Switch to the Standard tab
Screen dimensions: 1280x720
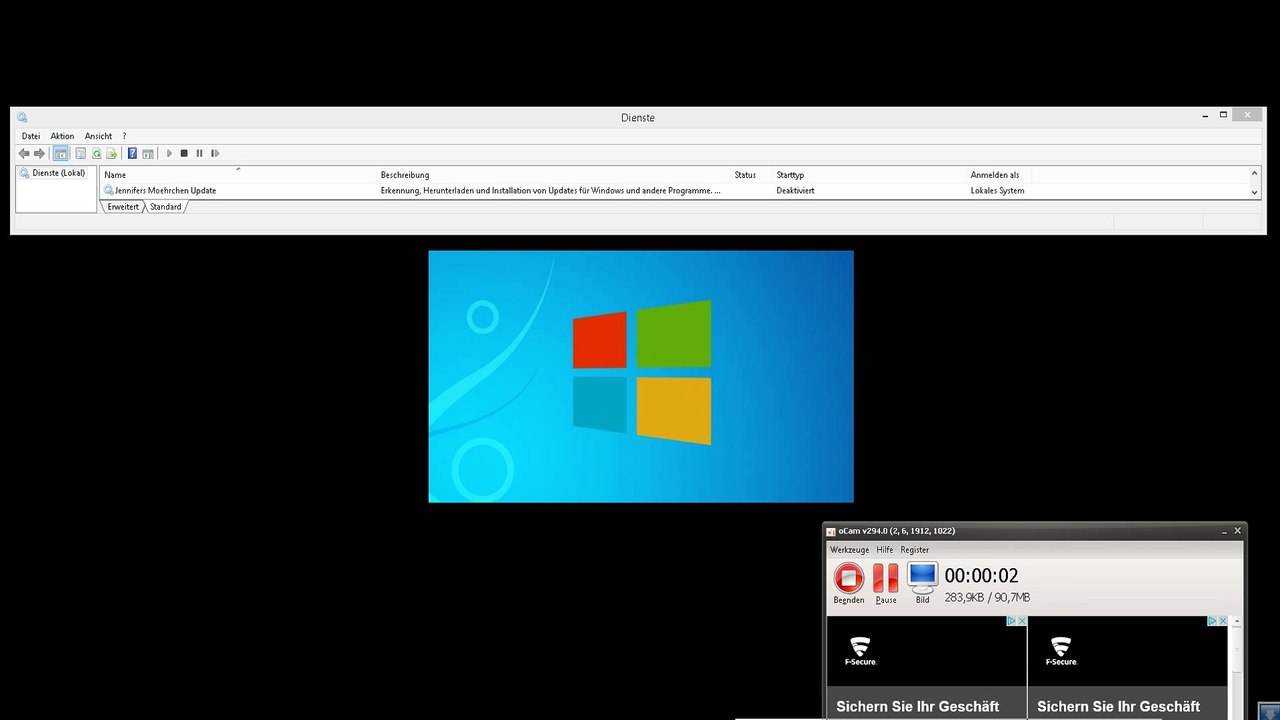click(166, 207)
